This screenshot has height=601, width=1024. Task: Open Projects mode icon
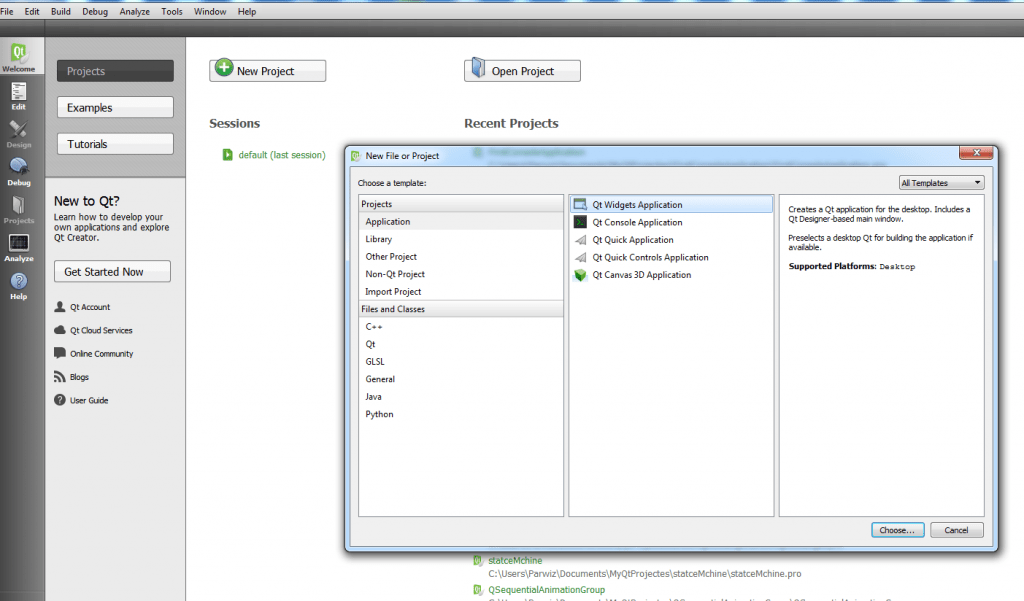pyautogui.click(x=19, y=209)
